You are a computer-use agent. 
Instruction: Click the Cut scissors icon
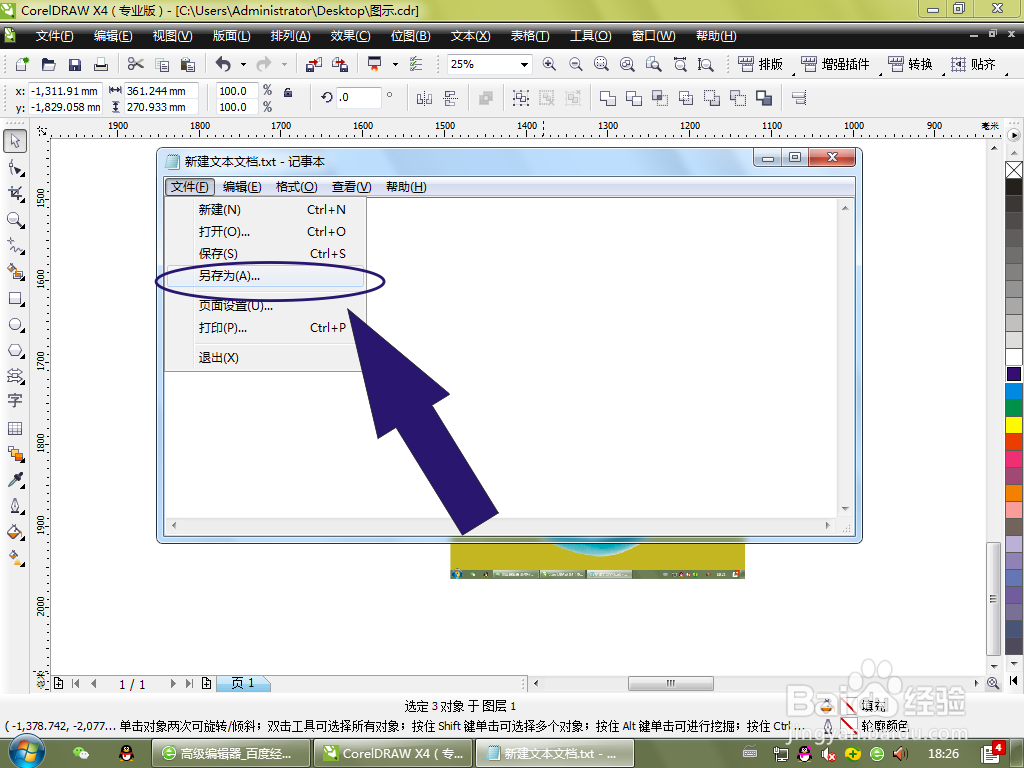(x=135, y=64)
